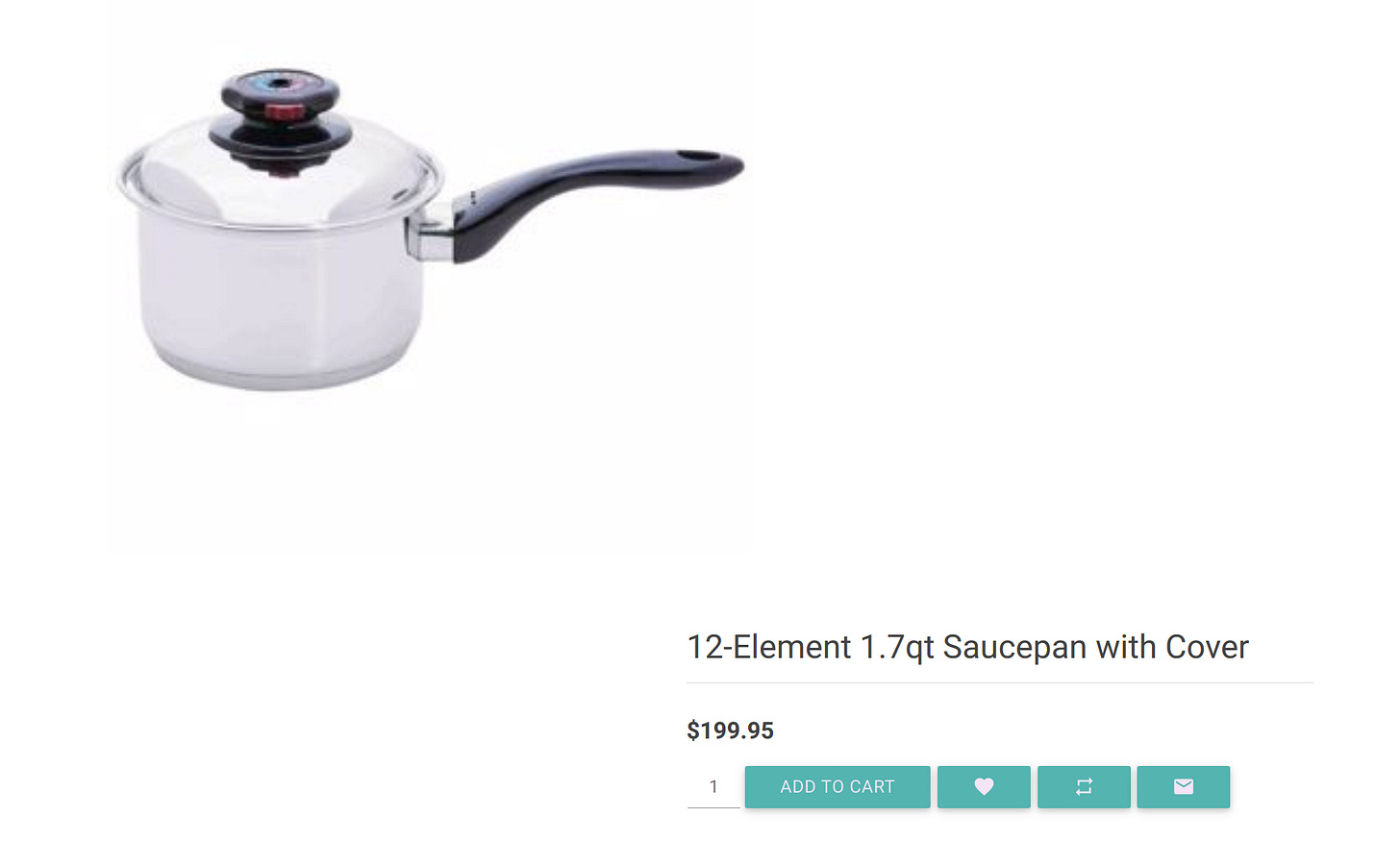Focus the quantity input field showing 1

(x=713, y=786)
